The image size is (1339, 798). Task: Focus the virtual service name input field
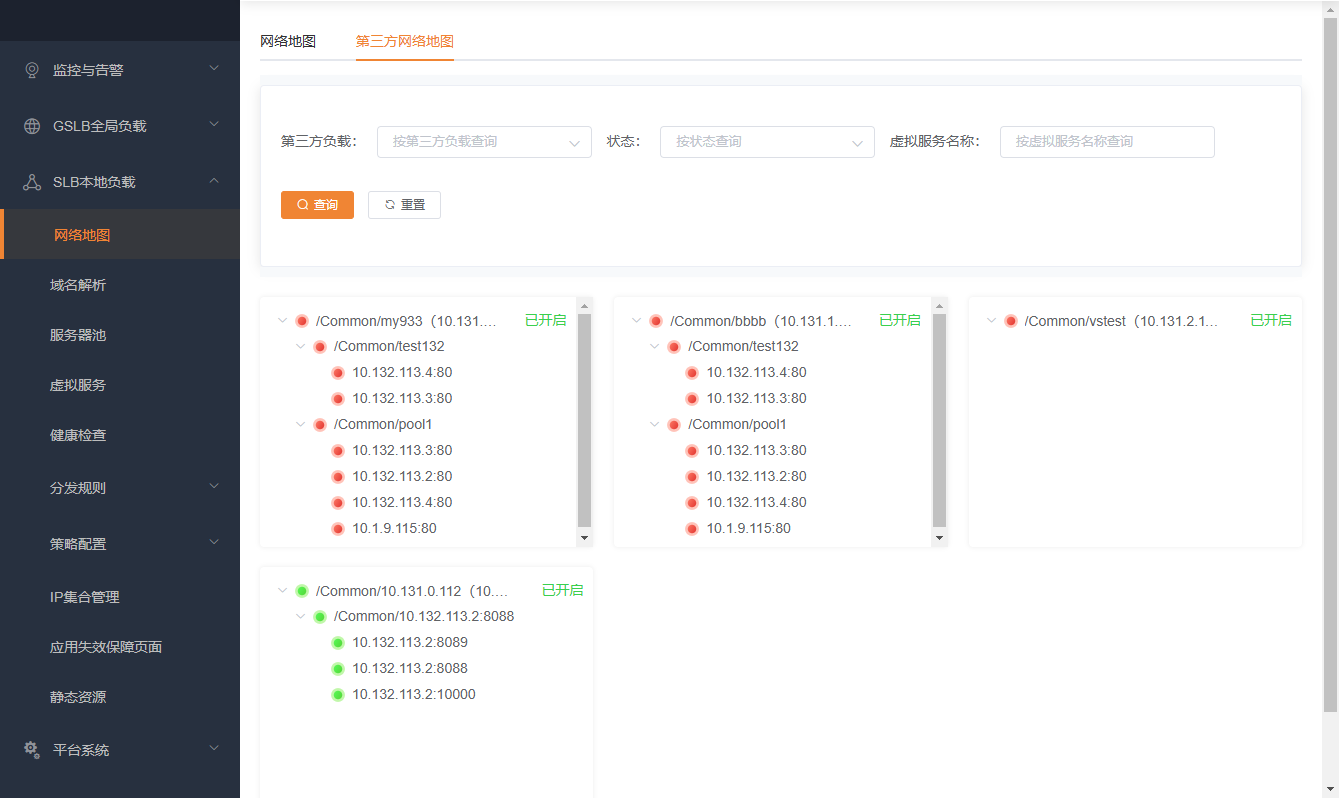coord(1106,142)
